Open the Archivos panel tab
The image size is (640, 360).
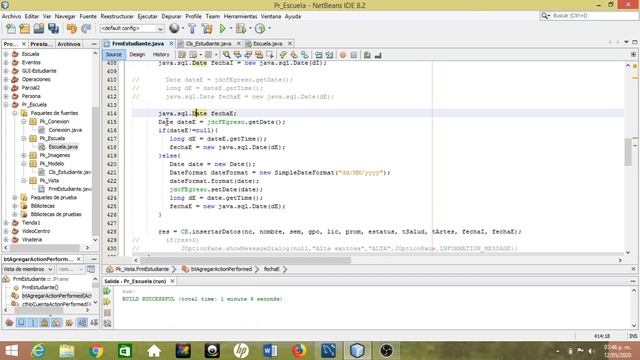pos(69,44)
